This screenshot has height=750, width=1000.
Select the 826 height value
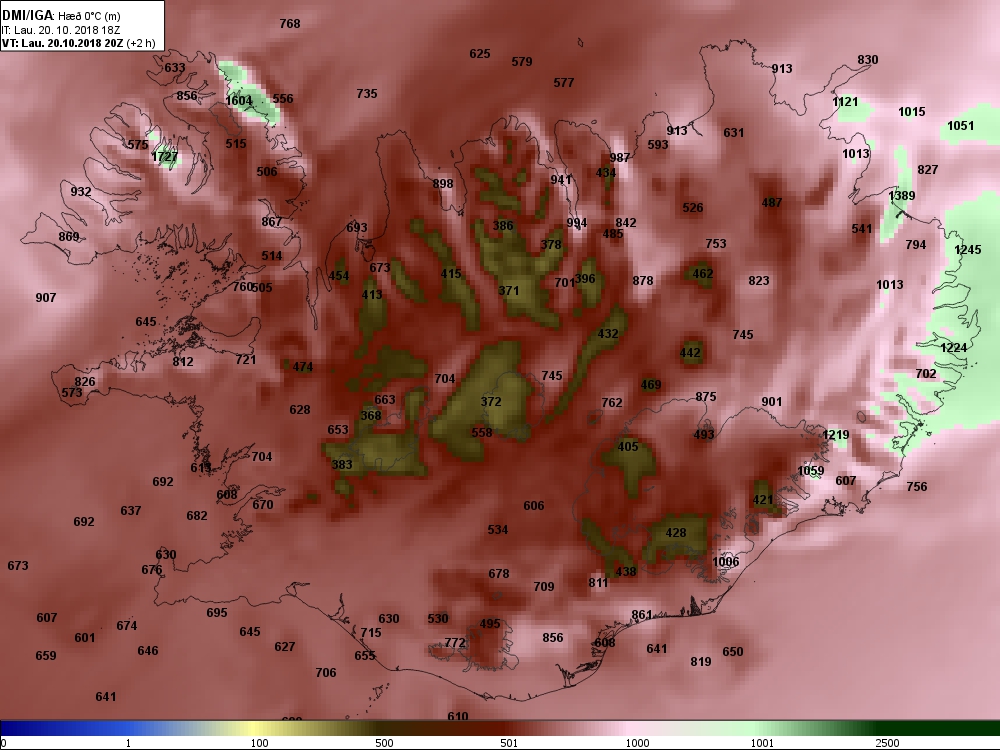85,382
